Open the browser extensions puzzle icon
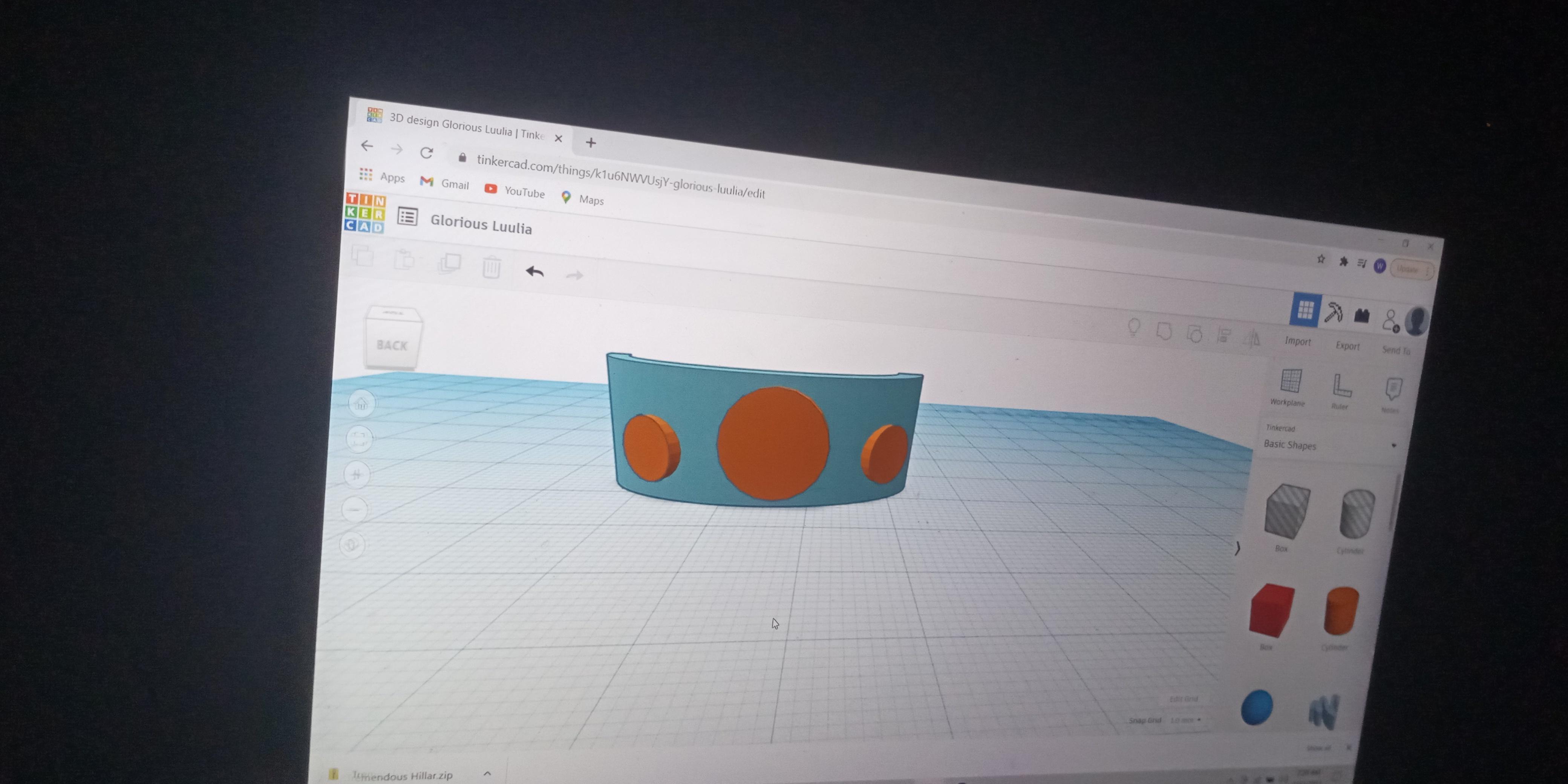Screen dimensions: 1568x784 coord(1343,261)
